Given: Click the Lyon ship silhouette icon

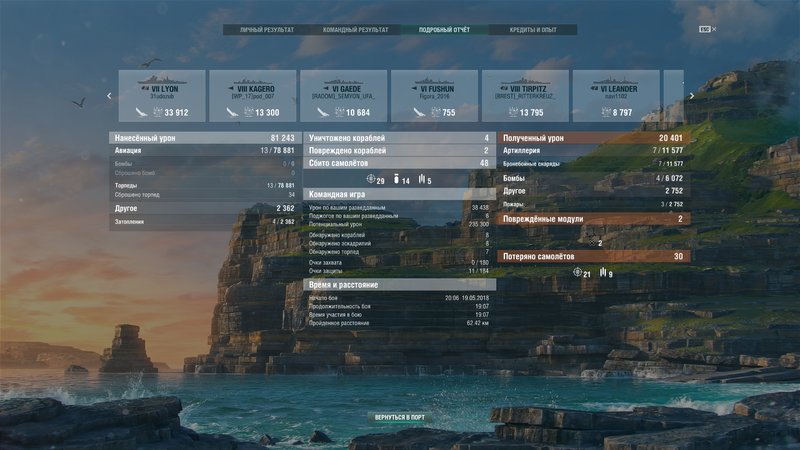Looking at the screenshot, I should tap(162, 80).
